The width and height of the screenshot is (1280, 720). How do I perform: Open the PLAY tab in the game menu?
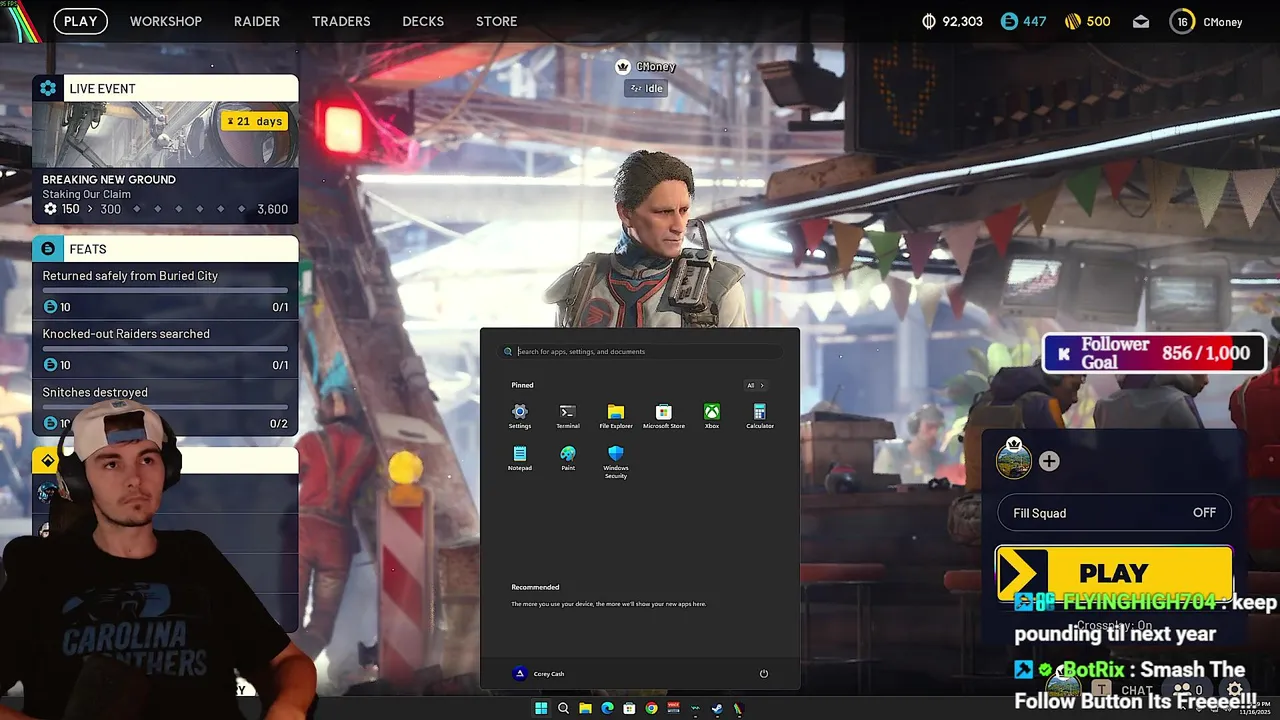(81, 21)
